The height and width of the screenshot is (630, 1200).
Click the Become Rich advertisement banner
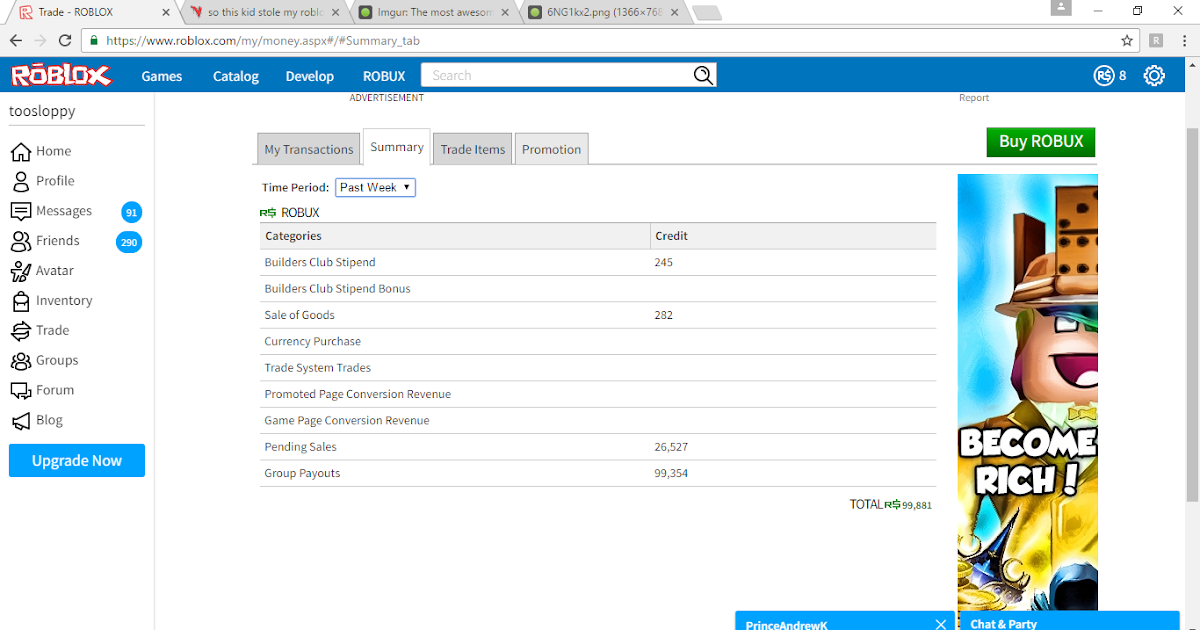1027,392
